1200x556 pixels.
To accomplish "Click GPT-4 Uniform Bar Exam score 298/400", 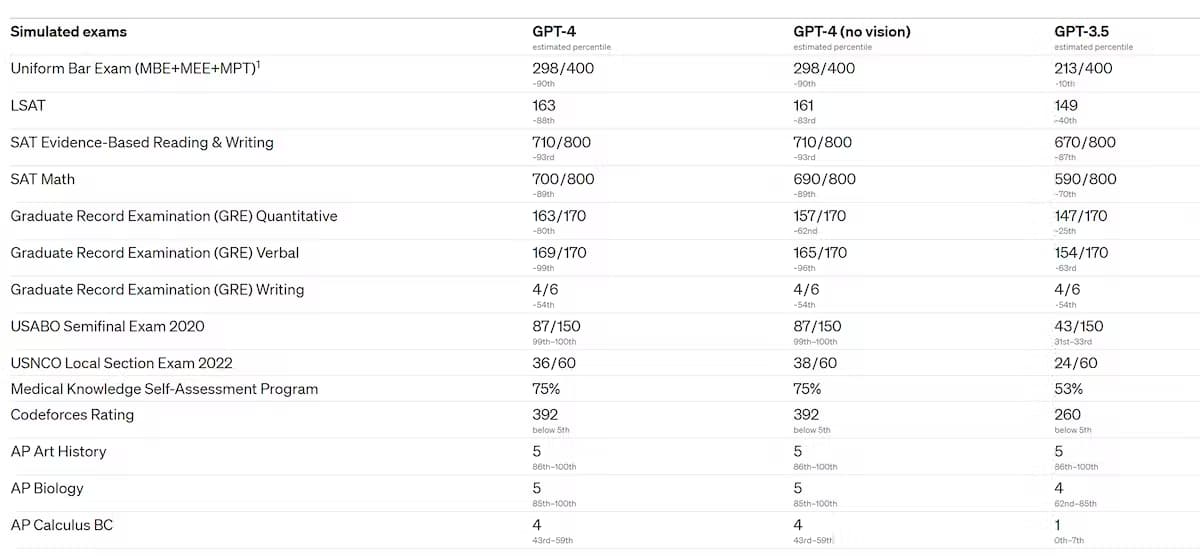I will (x=563, y=68).
